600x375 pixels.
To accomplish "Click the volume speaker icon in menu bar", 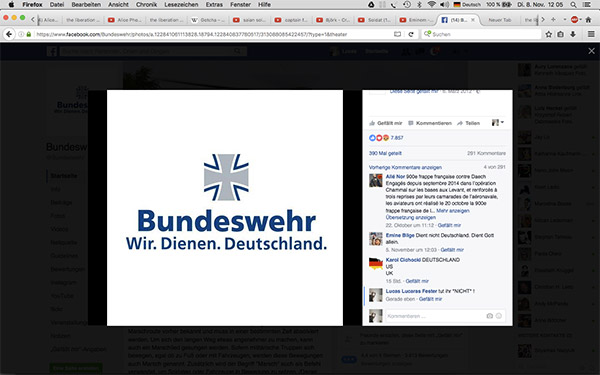I will [444, 5].
